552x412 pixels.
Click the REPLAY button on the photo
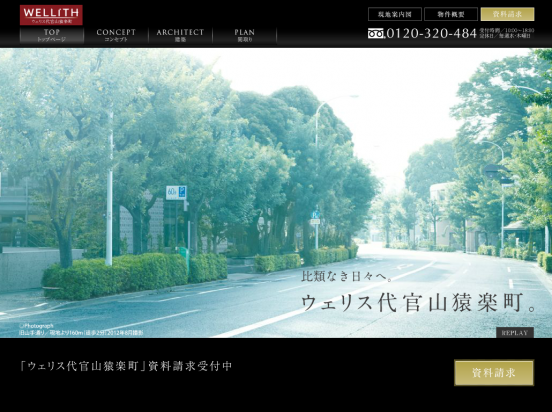point(515,332)
